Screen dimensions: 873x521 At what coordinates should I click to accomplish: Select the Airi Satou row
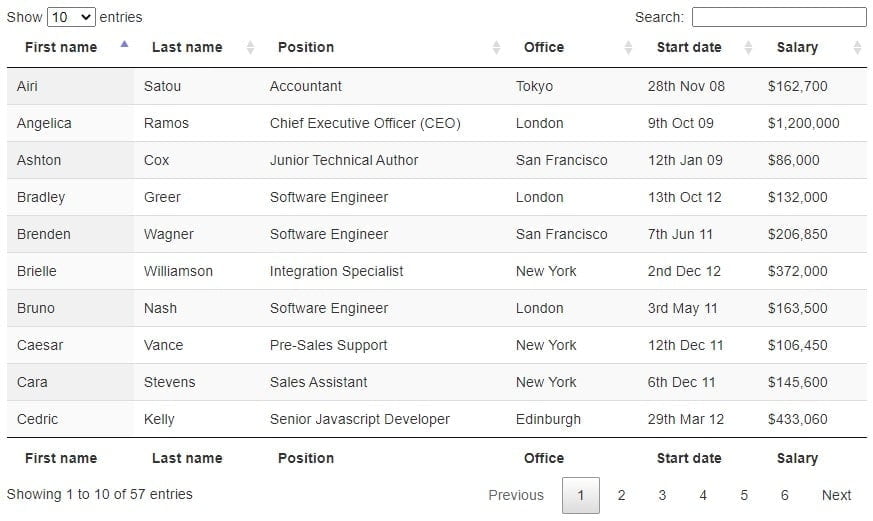point(436,86)
